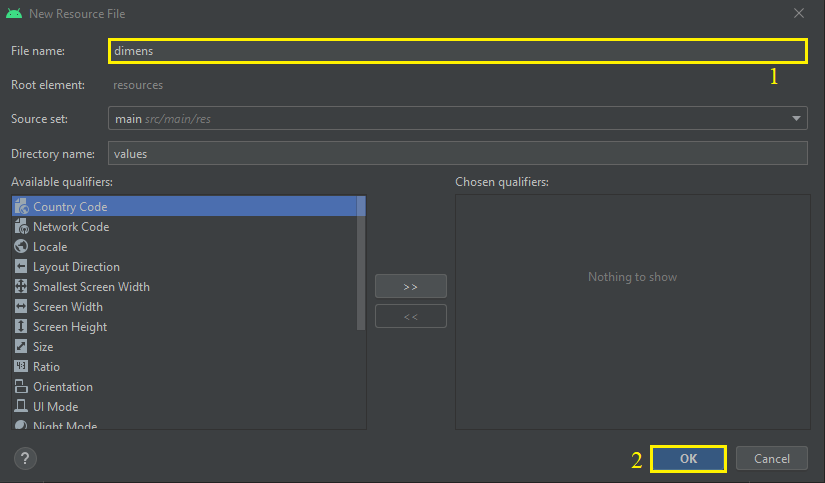The width and height of the screenshot is (825, 483).
Task: Add qualifier with the >> button
Action: click(x=410, y=286)
